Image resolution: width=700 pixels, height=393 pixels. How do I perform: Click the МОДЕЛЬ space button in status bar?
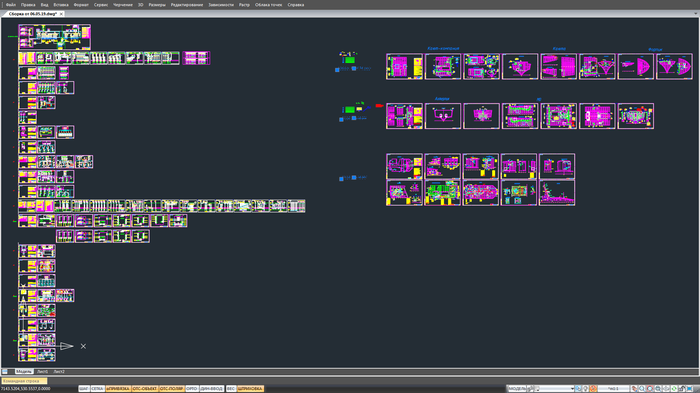coord(517,389)
